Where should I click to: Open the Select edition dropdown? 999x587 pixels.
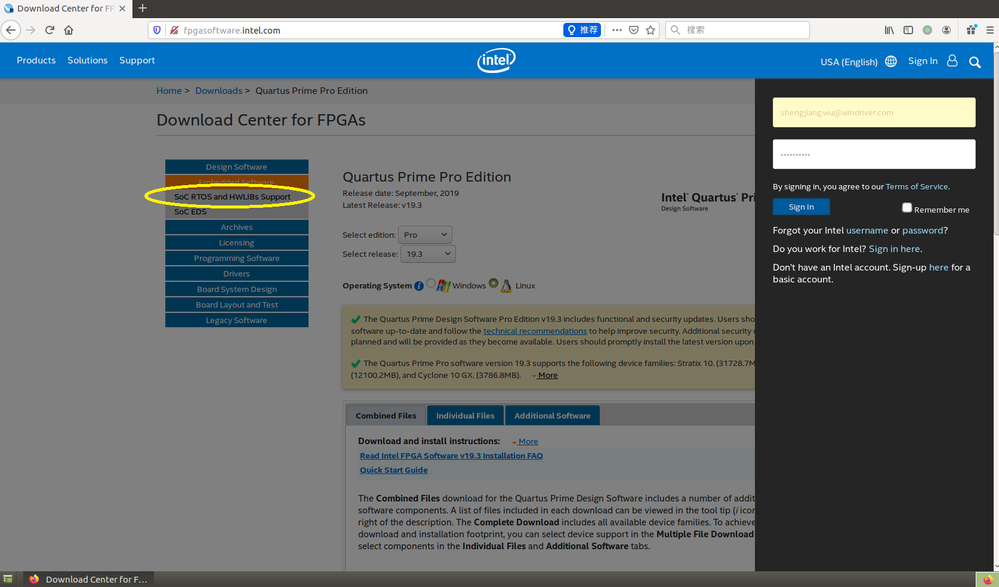(425, 235)
